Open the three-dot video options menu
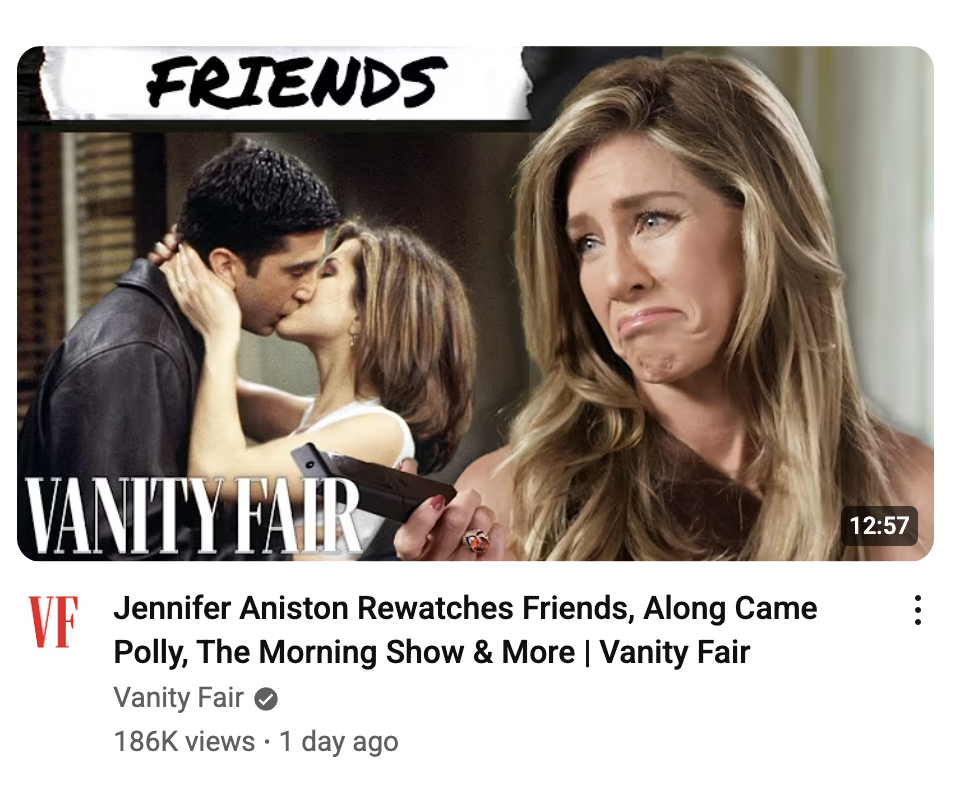 [917, 610]
